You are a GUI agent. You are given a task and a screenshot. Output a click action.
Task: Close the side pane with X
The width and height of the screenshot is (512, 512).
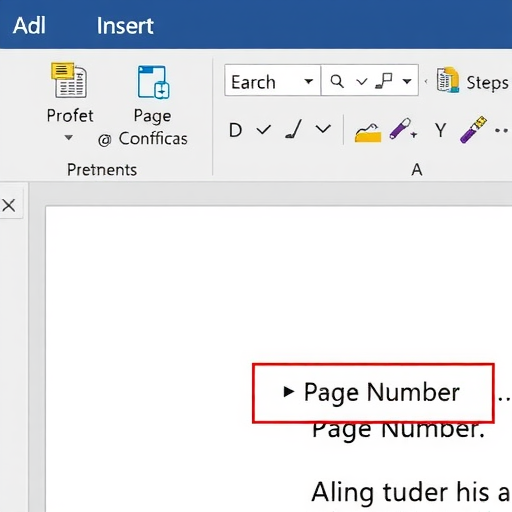tap(9, 205)
